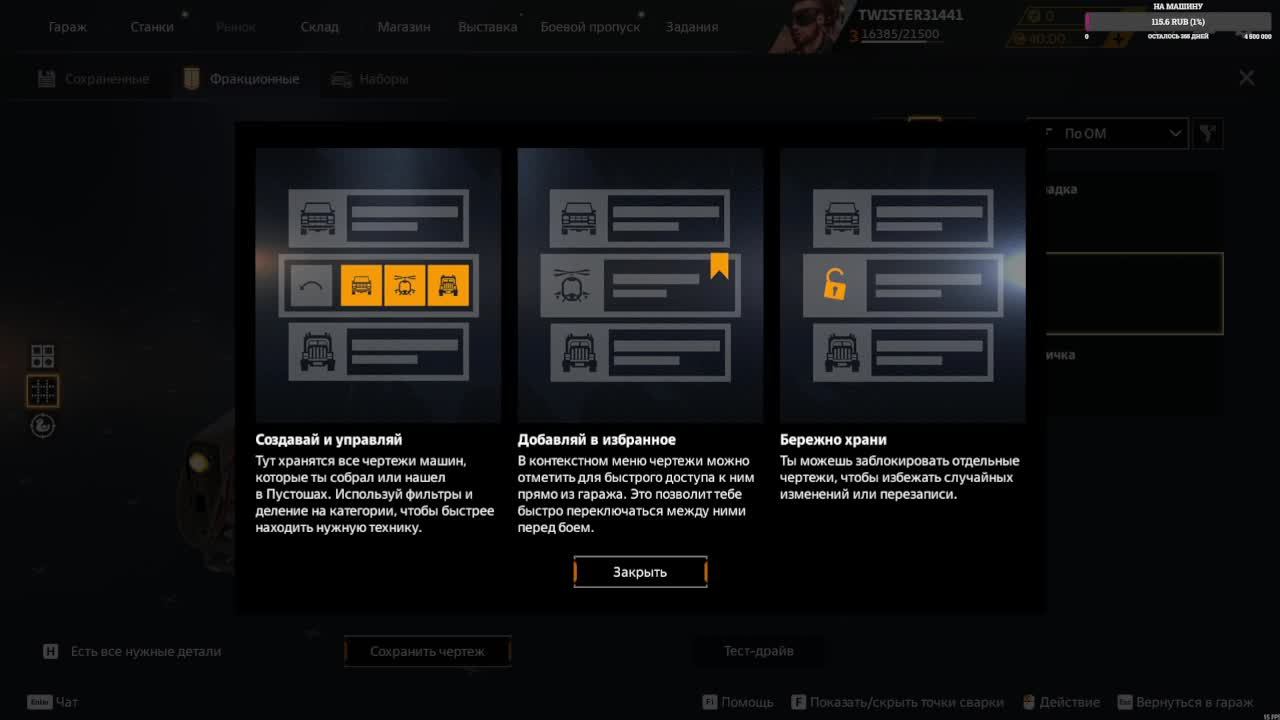Switch to the Сохраненные tab
Screen dimensions: 1280x720
coord(93,79)
